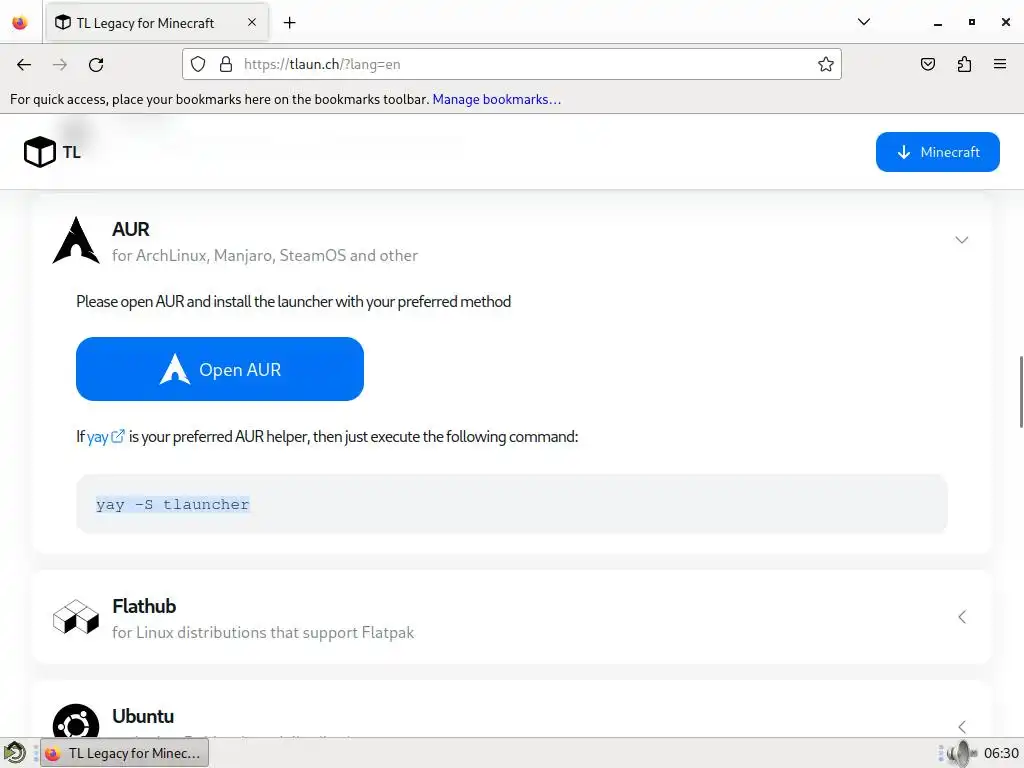Image resolution: width=1024 pixels, height=768 pixels.
Task: View site security padlock info
Action: (x=226, y=64)
